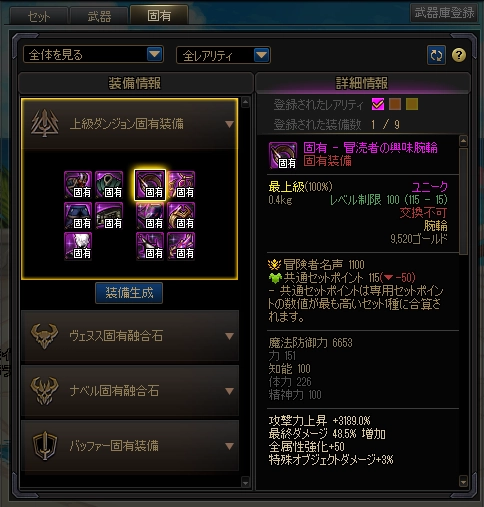This screenshot has height=507, width=484.
Task: Select the green necklace-top equipment icon
Action: tap(109, 185)
